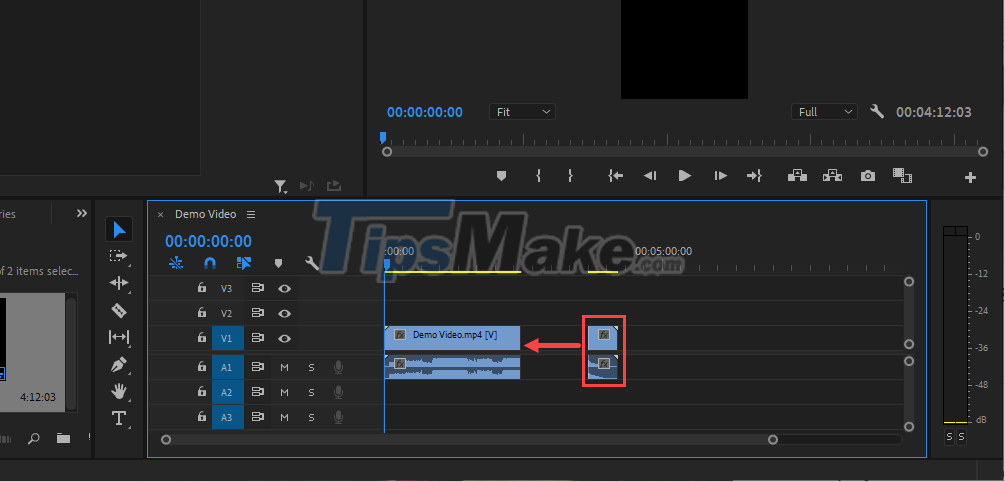
Task: Play the sequence in Program monitor
Action: (x=685, y=176)
